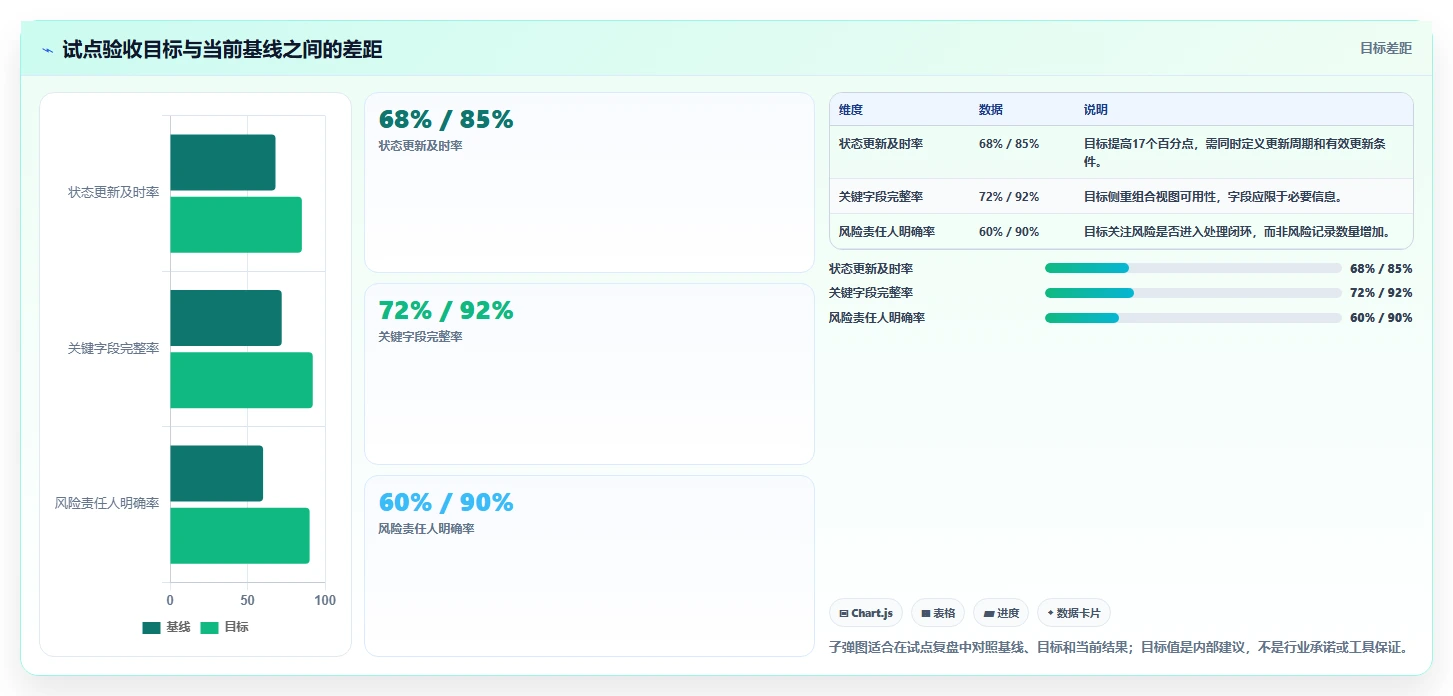Click the x-axis tick label 50
Image resolution: width=1453 pixels, height=696 pixels.
(248, 600)
